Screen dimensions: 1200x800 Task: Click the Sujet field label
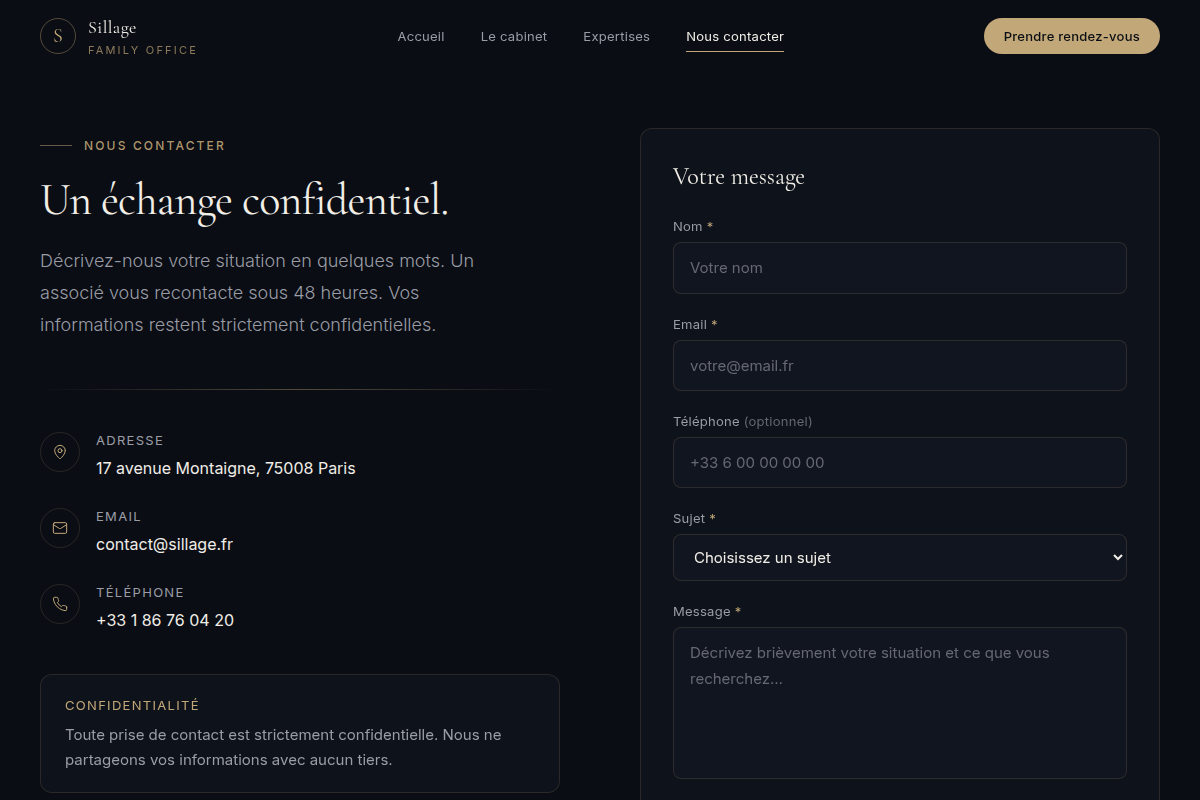click(x=695, y=519)
